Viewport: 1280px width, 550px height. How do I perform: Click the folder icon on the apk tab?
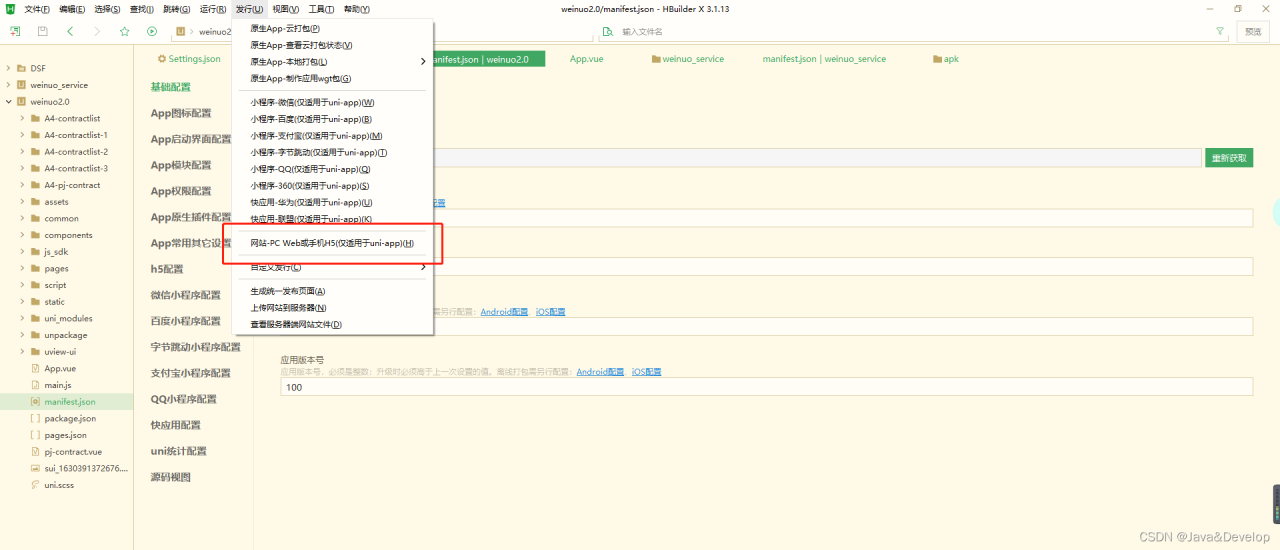click(937, 59)
